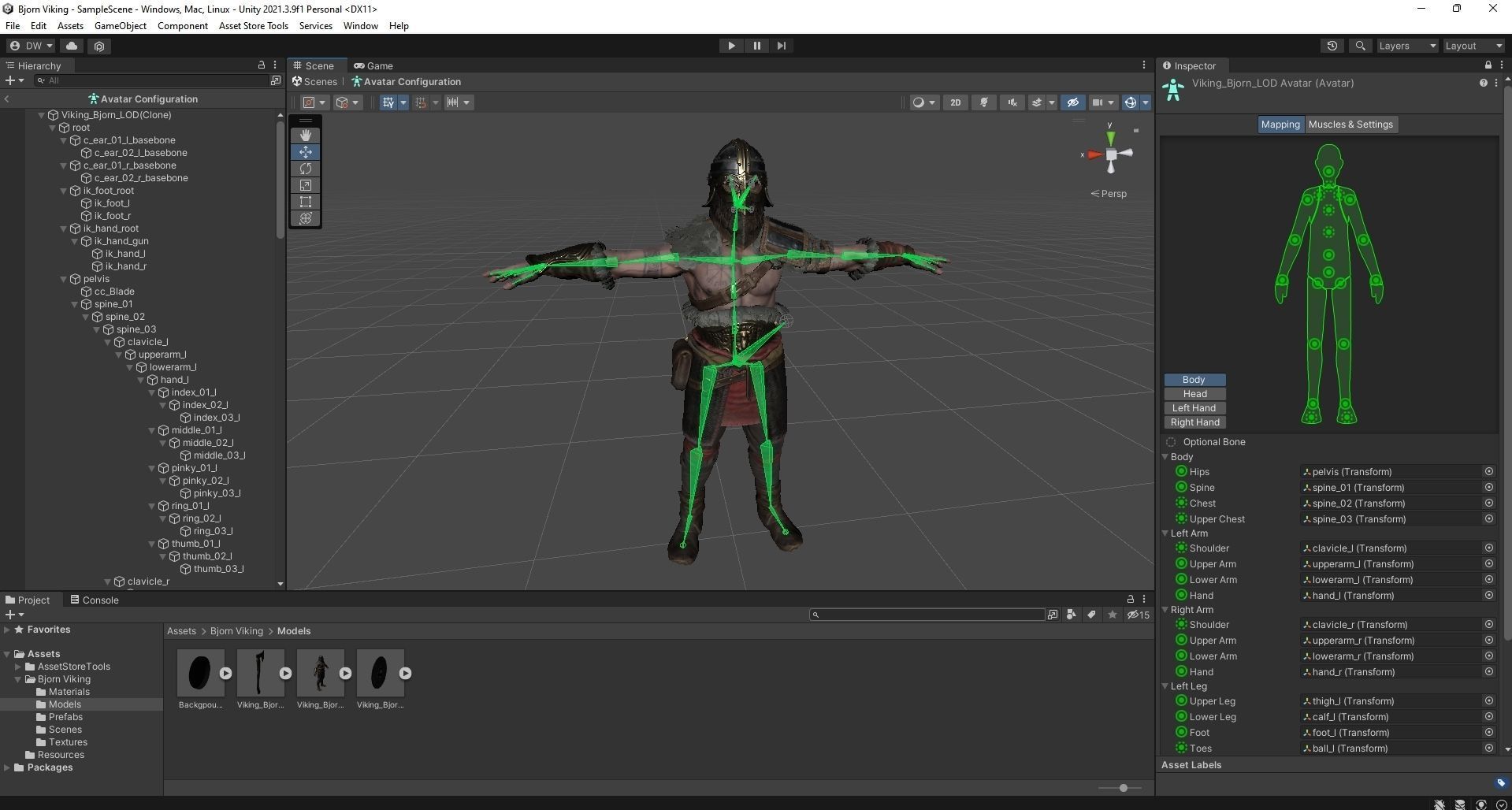1512x810 pixels.
Task: Switch to the Game tab
Action: [373, 65]
